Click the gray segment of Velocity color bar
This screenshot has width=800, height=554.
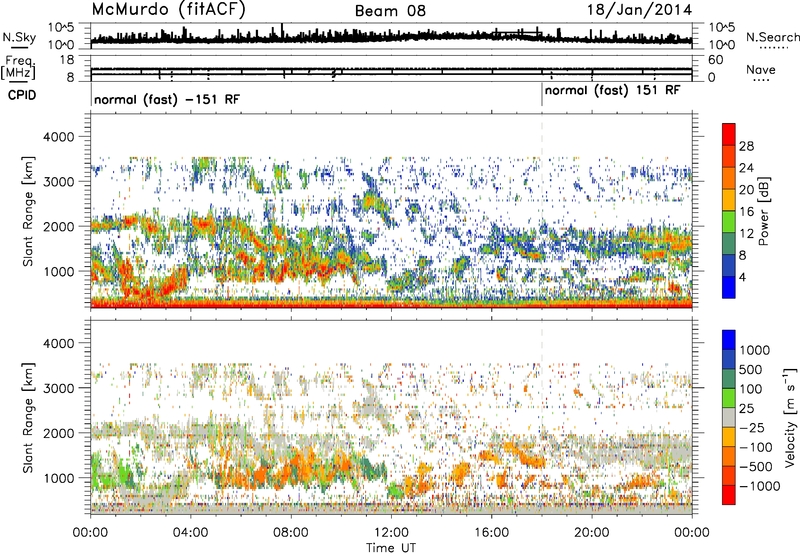pos(729,418)
